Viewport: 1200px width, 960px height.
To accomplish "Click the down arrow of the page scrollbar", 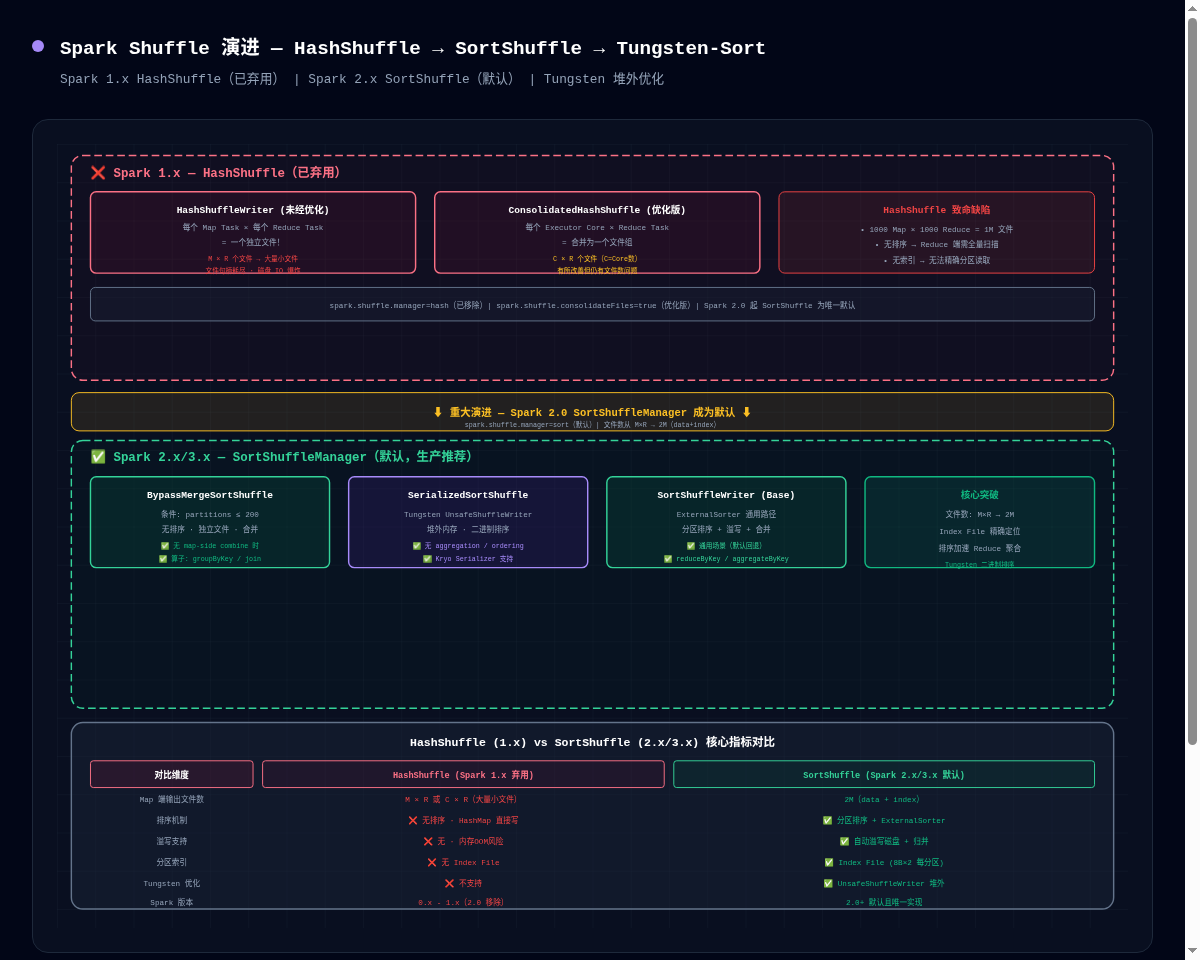I will pos(1192,951).
